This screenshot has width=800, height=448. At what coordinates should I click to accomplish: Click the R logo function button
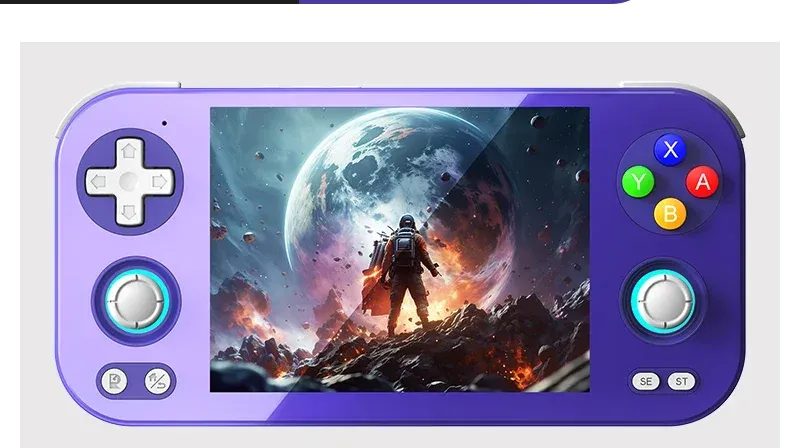coord(115,381)
